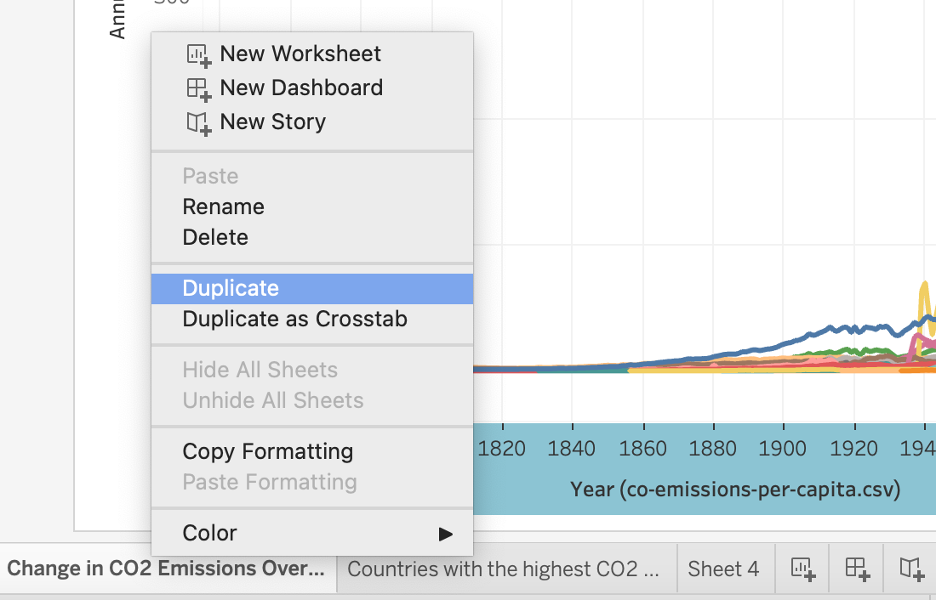This screenshot has width=936, height=600.
Task: Expand the Color submenu arrow
Action: pyautogui.click(x=445, y=534)
